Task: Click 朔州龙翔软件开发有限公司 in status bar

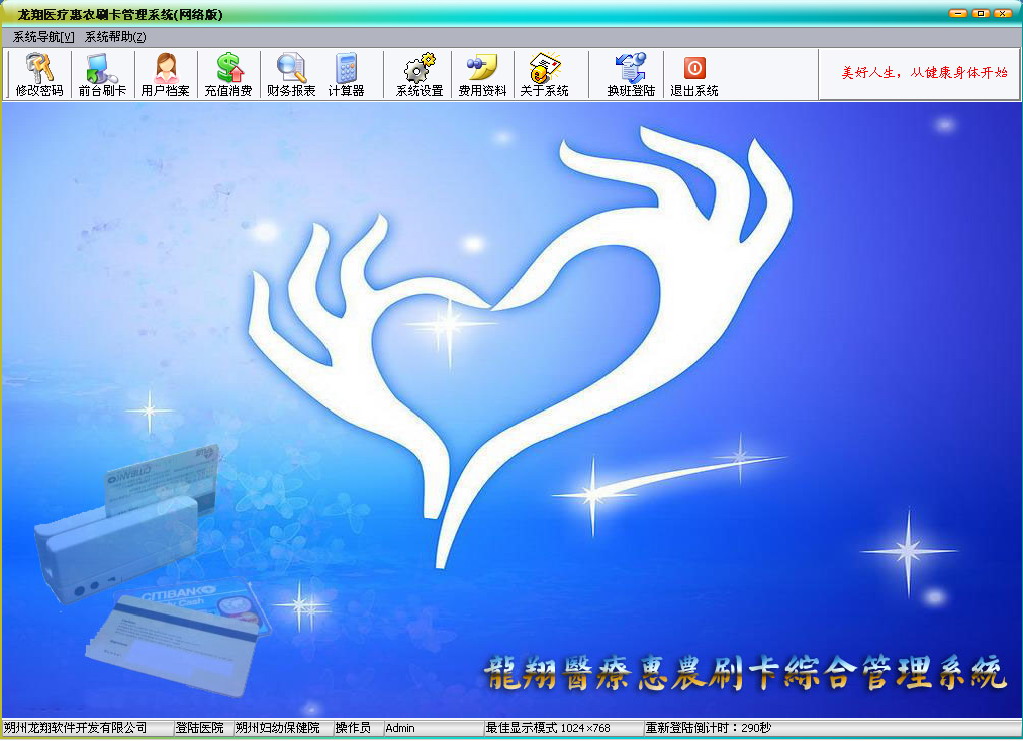Action: coord(76,728)
